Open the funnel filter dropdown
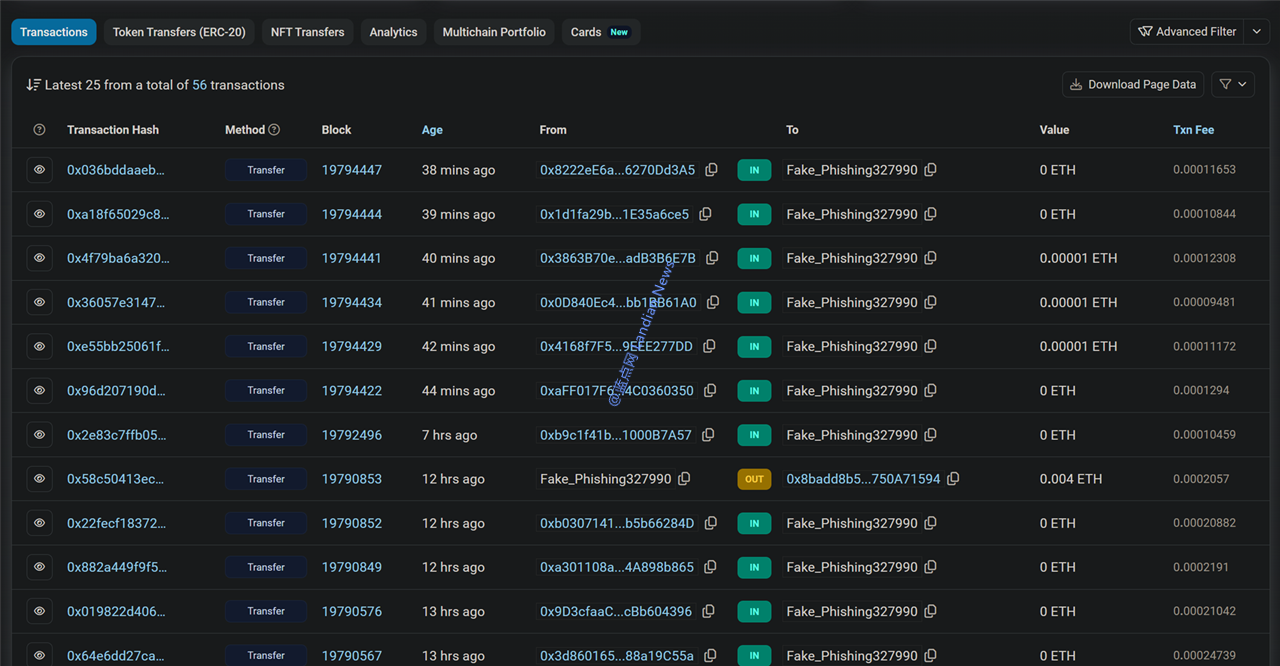1280x666 pixels. point(1233,85)
